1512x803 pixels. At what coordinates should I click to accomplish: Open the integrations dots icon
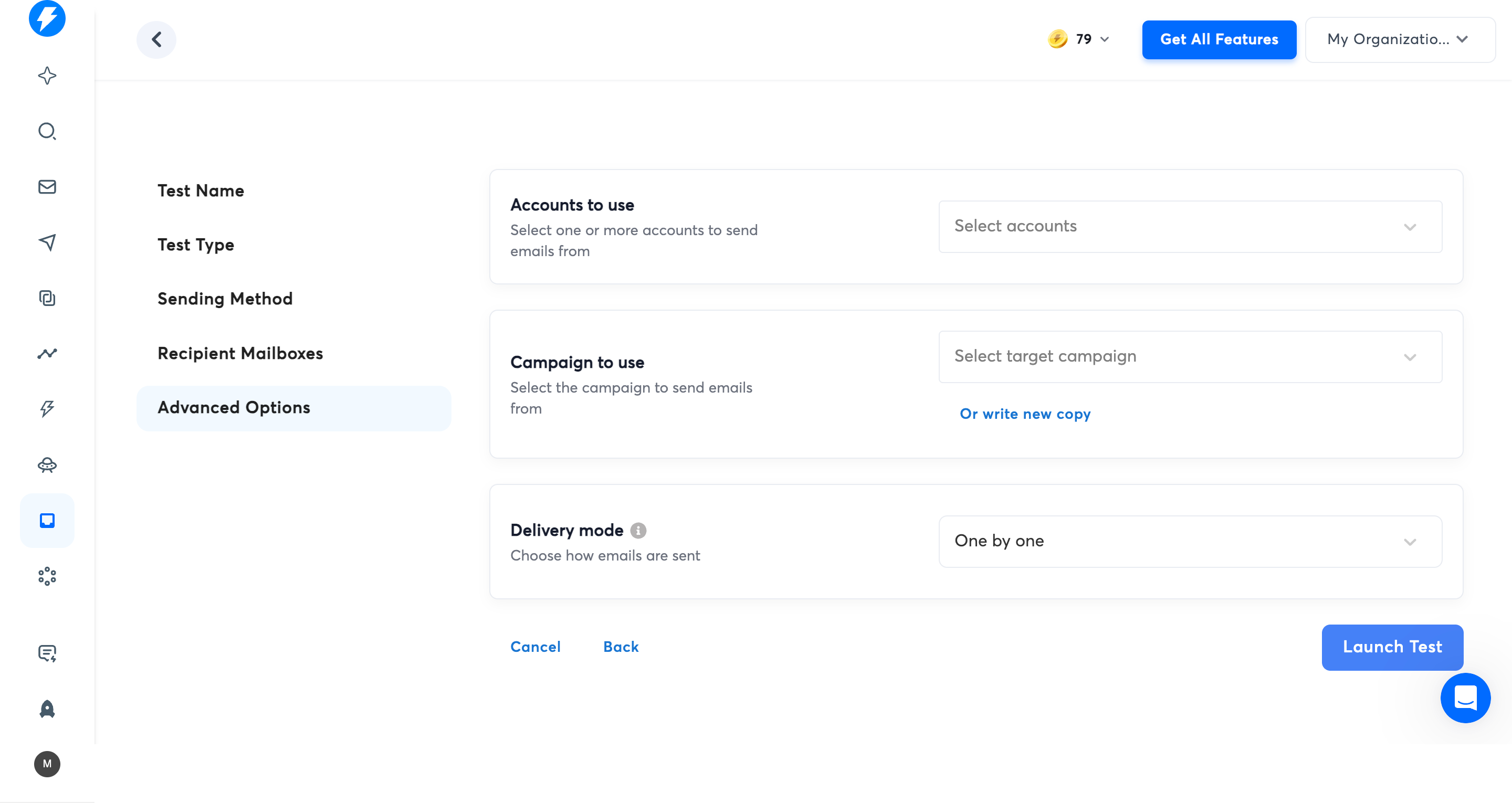47,576
